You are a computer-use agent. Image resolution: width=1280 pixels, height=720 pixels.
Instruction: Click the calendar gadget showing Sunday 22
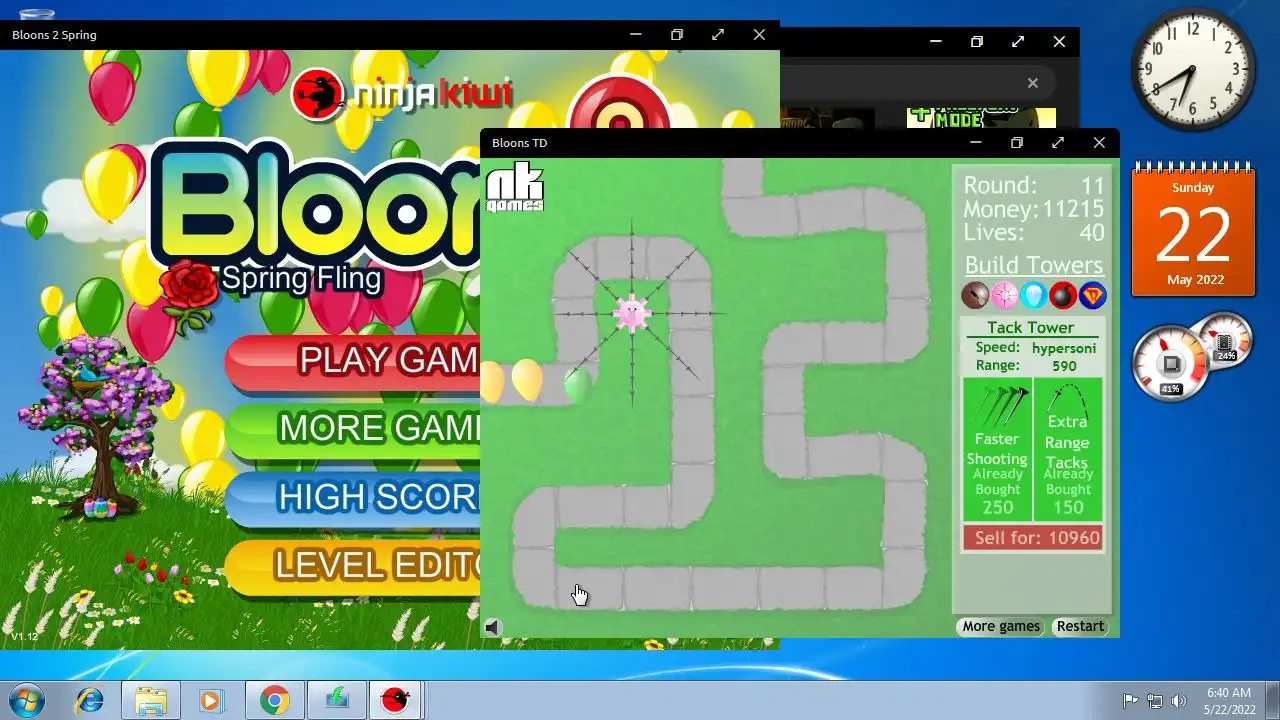(x=1193, y=230)
